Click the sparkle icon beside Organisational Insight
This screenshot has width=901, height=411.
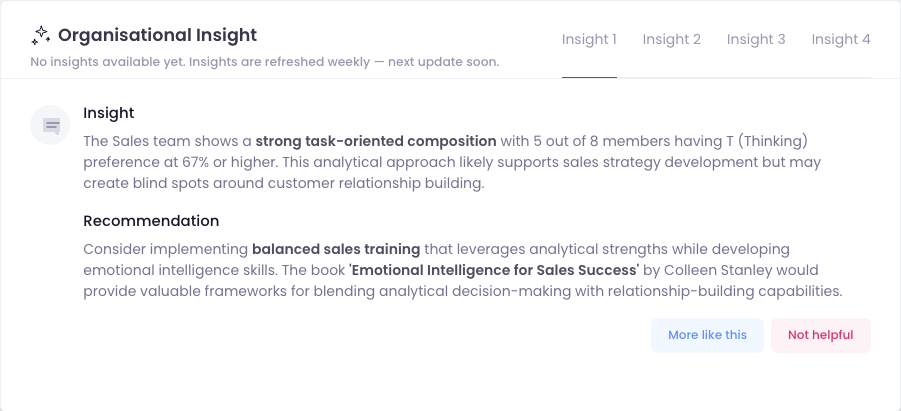(x=40, y=36)
